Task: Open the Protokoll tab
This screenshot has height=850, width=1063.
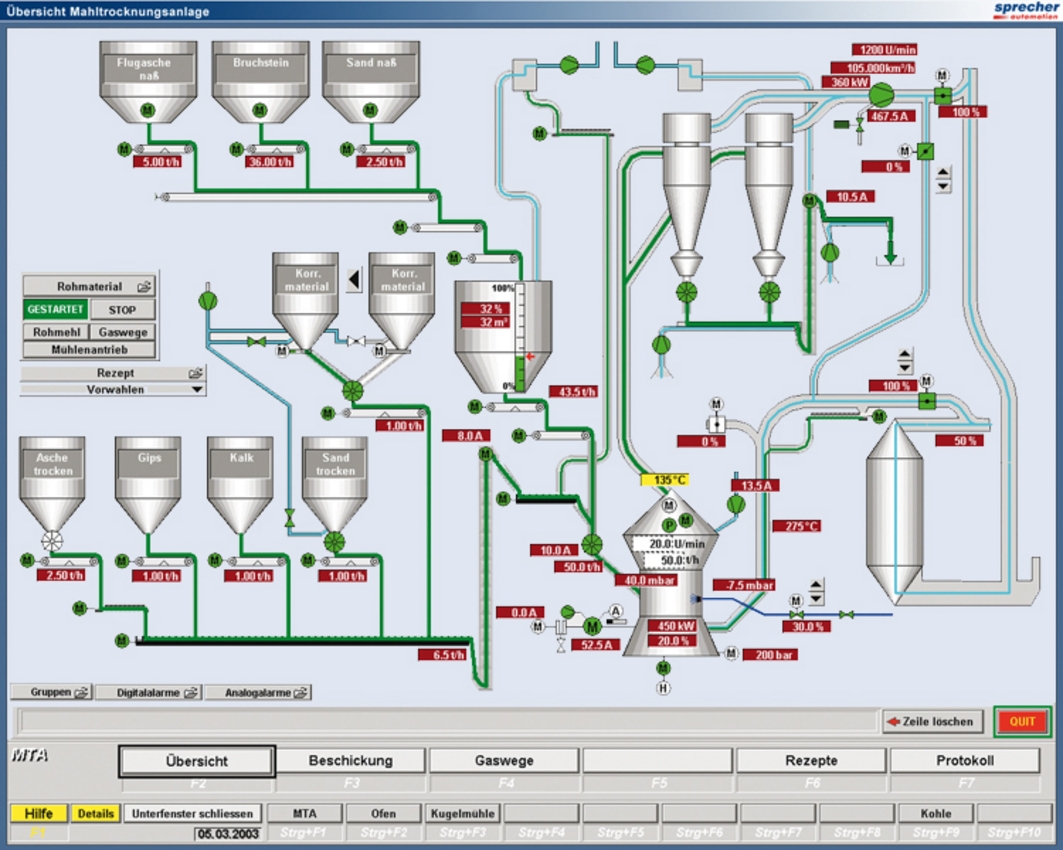Action: (964, 760)
